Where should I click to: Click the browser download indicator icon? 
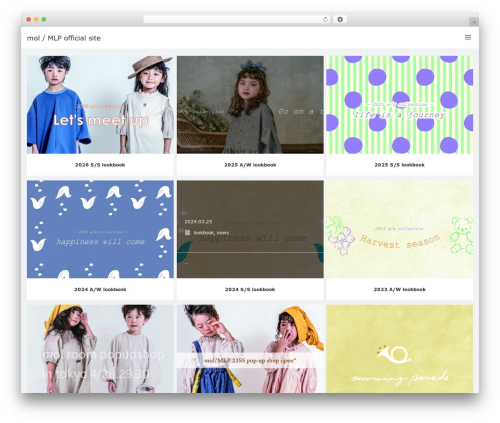point(340,20)
